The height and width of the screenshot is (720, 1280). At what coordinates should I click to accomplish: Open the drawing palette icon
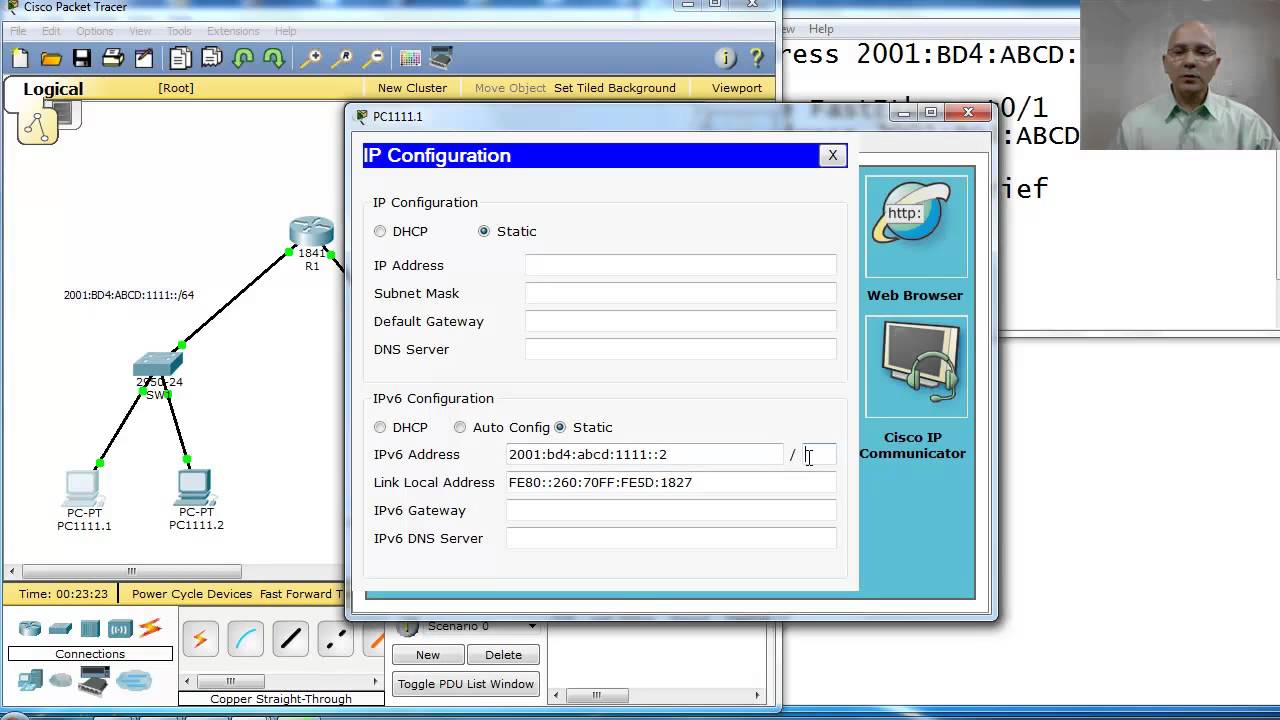410,59
